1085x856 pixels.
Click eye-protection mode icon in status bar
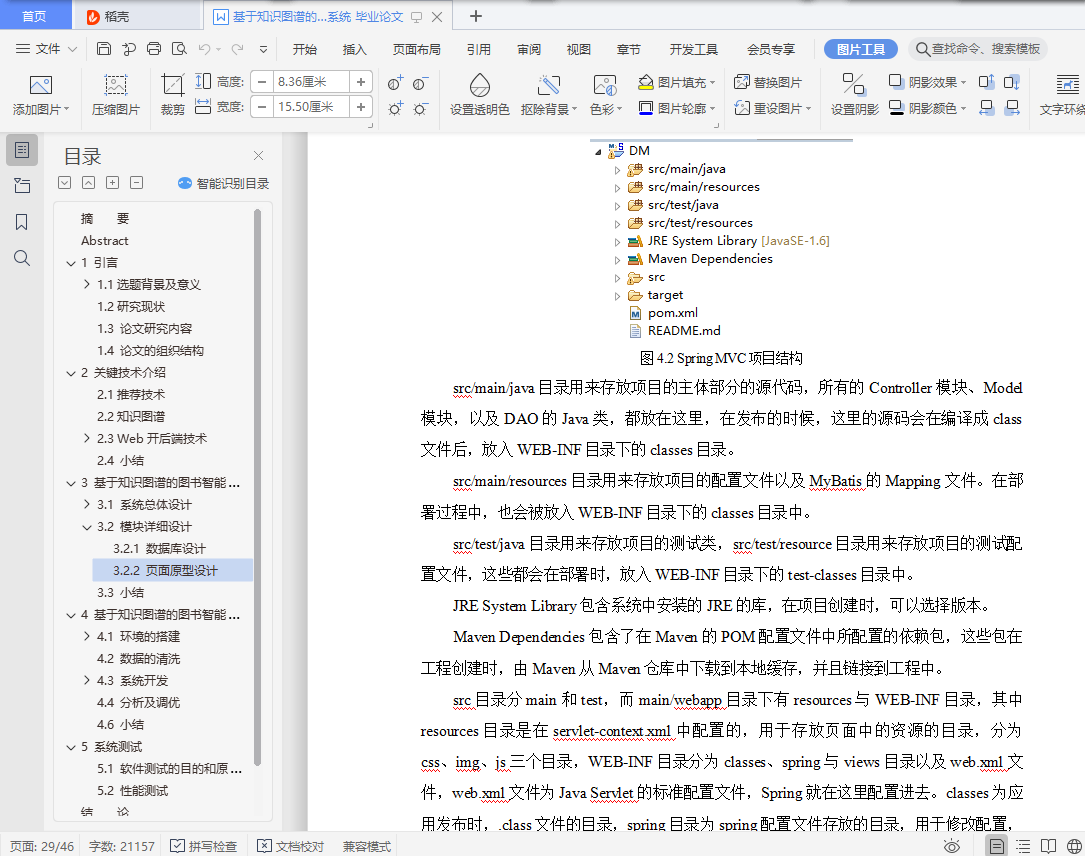pyautogui.click(x=952, y=846)
